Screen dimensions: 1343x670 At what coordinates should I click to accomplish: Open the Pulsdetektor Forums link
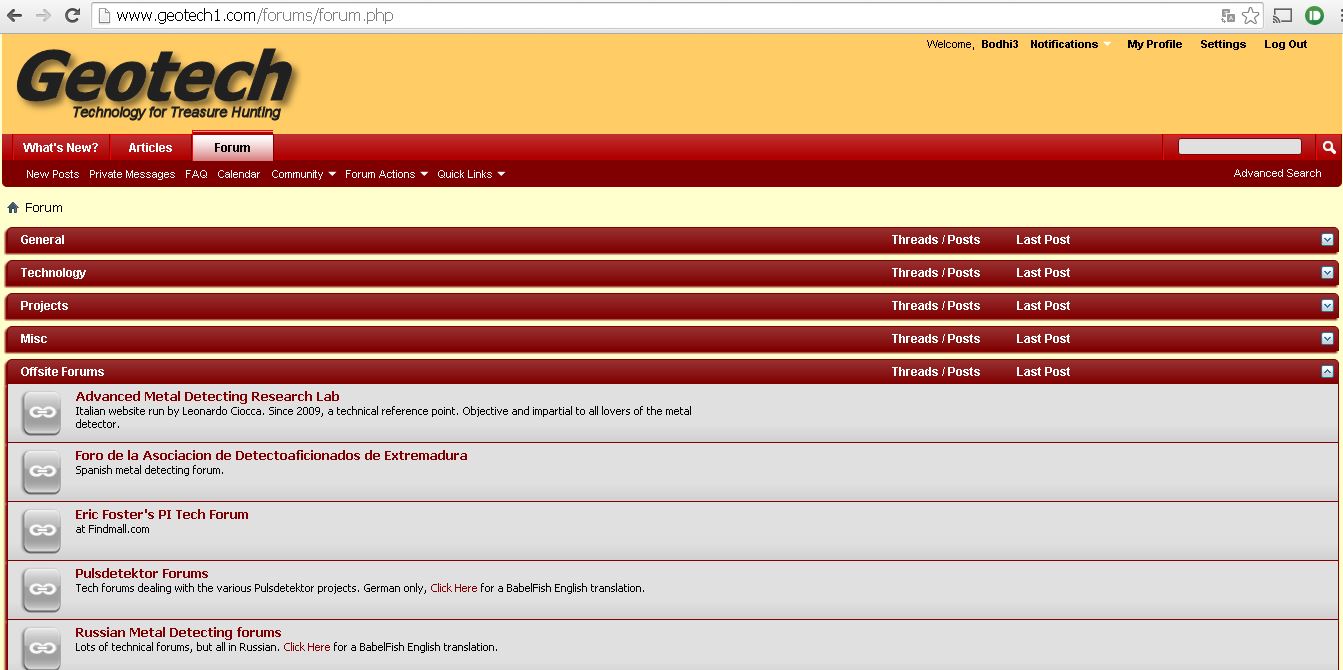142,574
